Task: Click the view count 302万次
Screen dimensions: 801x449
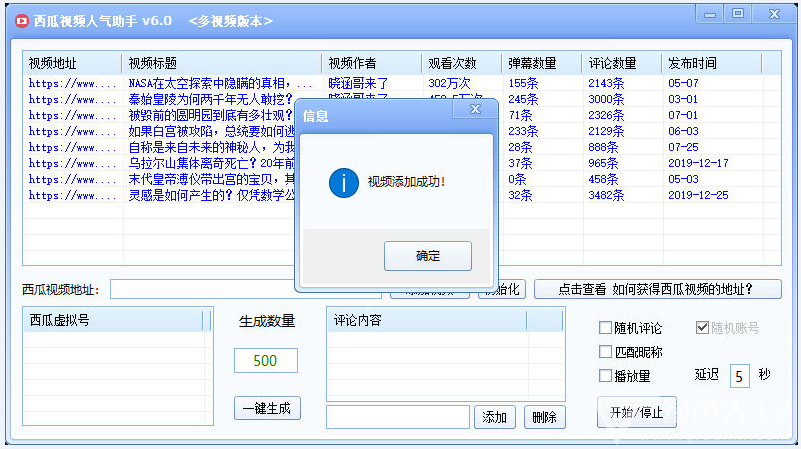Action: 449,83
